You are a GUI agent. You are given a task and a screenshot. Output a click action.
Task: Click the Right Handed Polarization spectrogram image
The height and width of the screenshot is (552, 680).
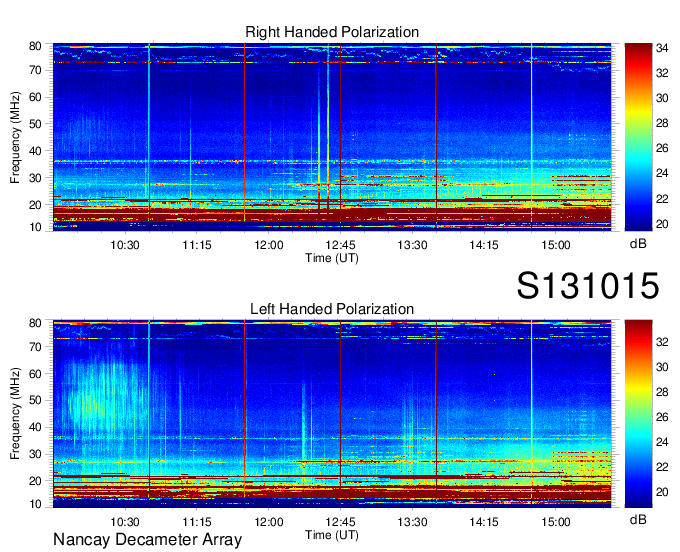click(332, 137)
